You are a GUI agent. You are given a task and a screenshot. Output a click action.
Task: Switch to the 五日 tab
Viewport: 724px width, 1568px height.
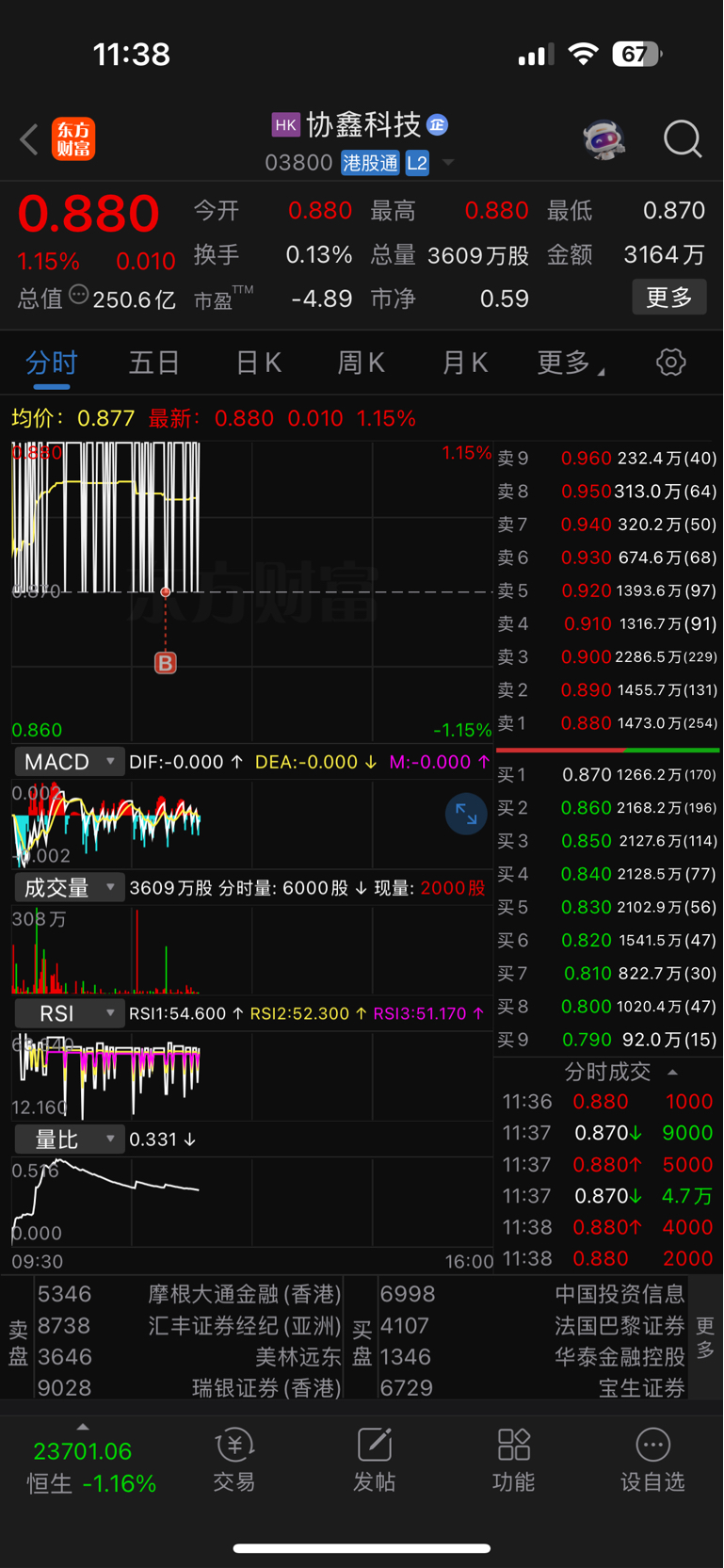[x=154, y=363]
